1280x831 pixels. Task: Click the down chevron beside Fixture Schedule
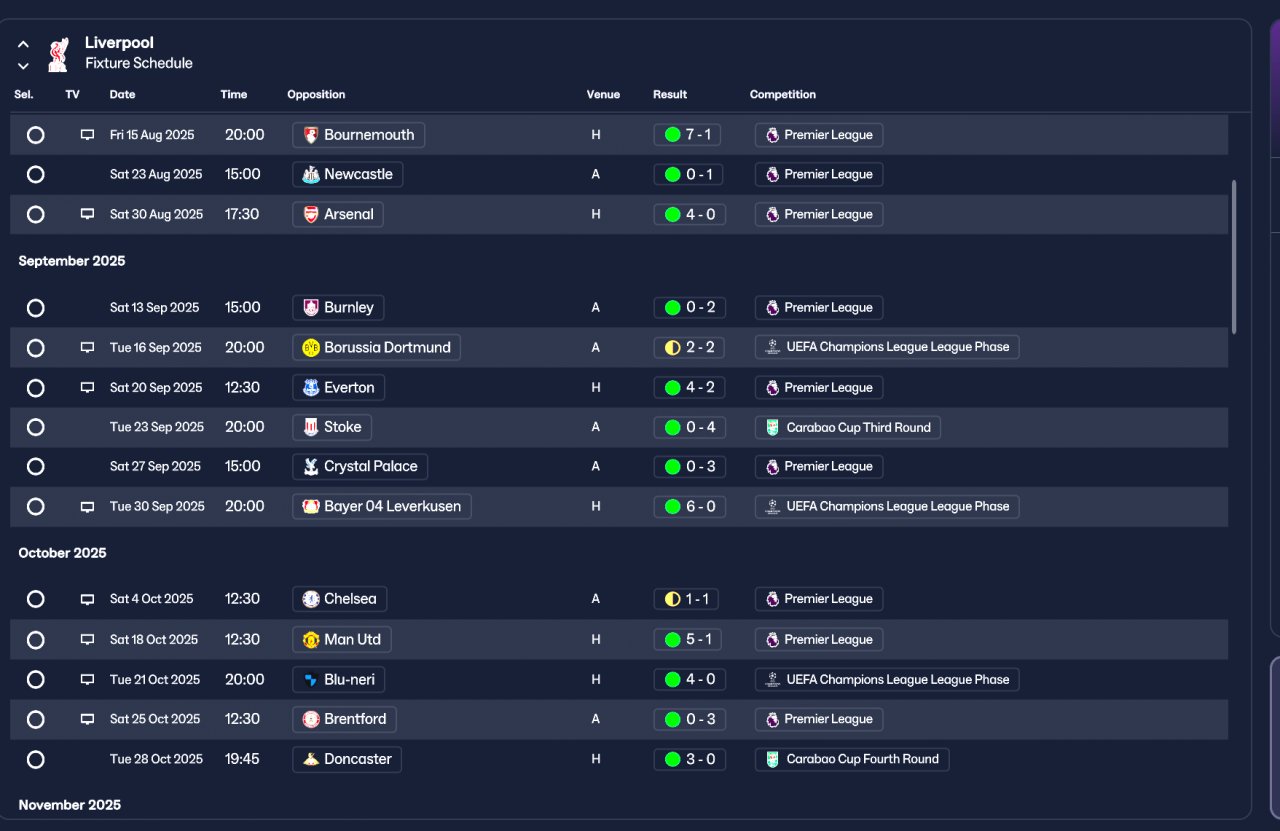point(23,66)
